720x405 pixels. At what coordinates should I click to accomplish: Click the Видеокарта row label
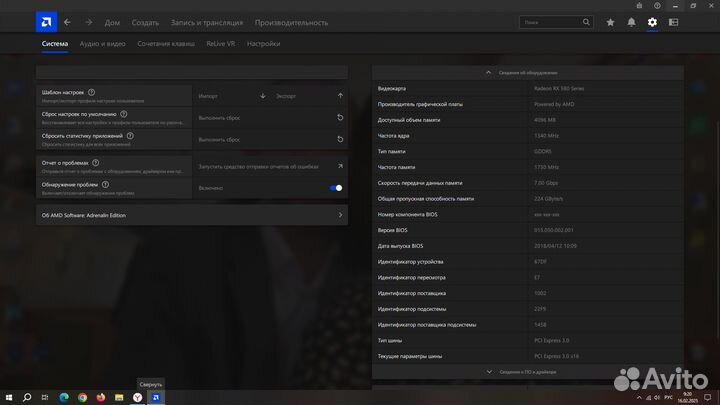(392, 88)
